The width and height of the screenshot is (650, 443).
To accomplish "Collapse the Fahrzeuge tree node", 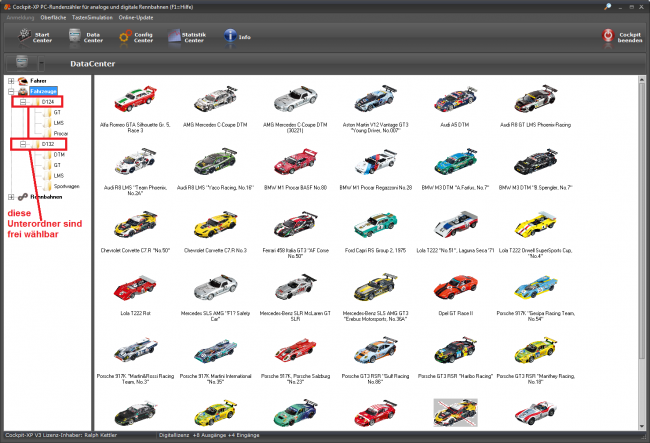I will click(x=11, y=91).
